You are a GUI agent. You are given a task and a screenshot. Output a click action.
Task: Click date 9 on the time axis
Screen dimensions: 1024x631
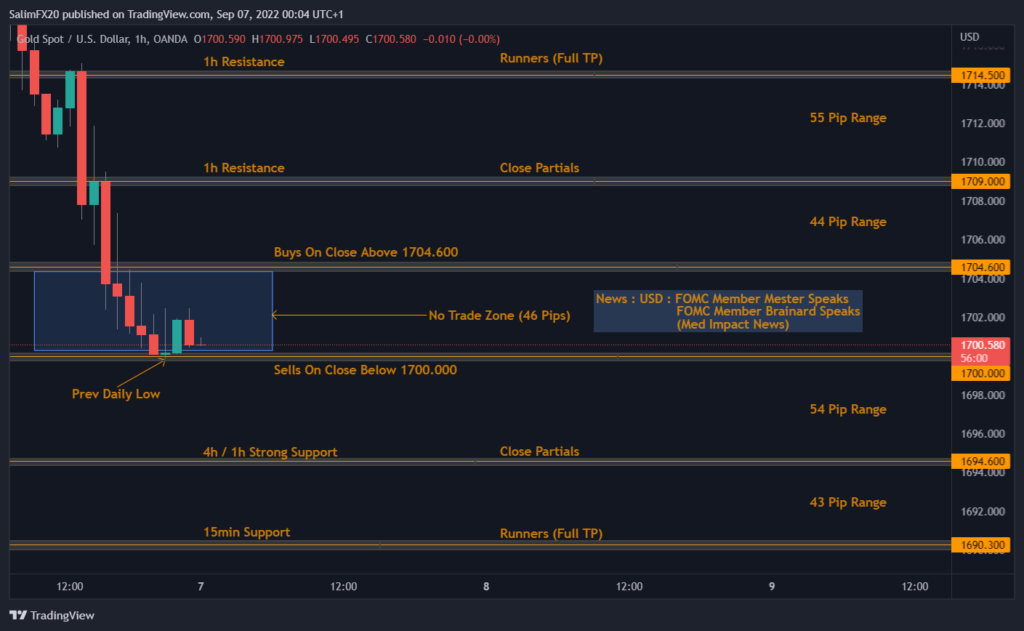772,586
